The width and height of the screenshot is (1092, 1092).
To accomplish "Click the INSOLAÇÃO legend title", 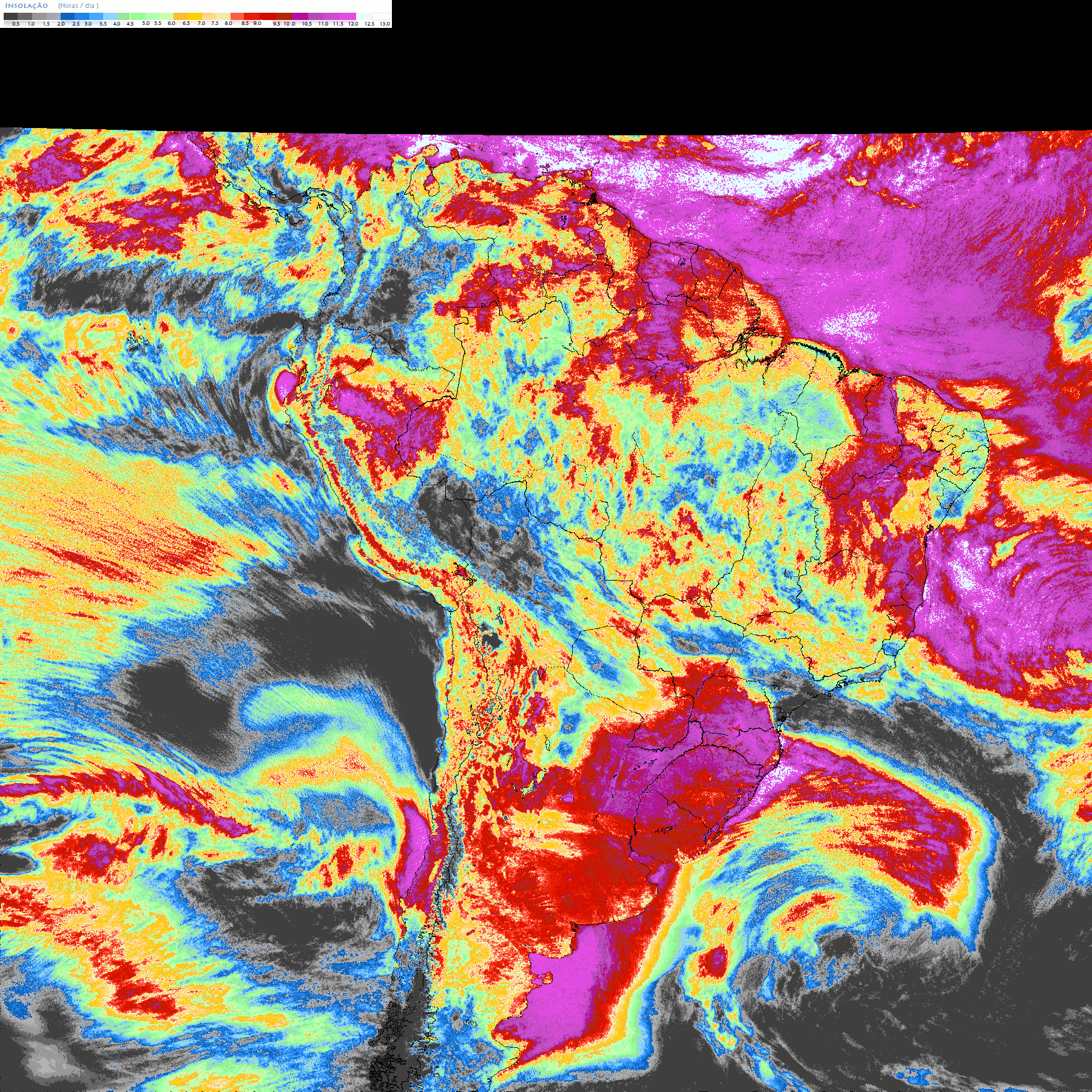I will pyautogui.click(x=27, y=5).
